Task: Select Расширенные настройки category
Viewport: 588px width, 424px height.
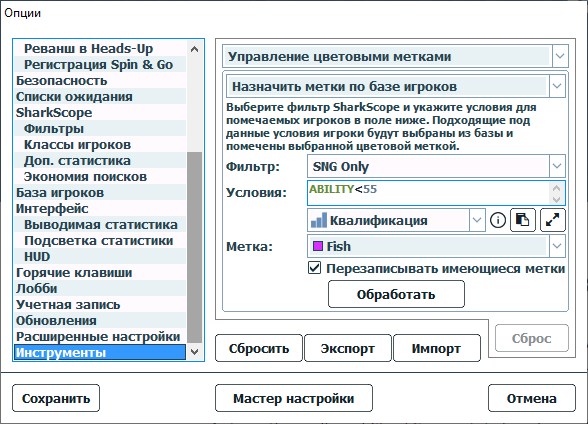Action: (100, 337)
